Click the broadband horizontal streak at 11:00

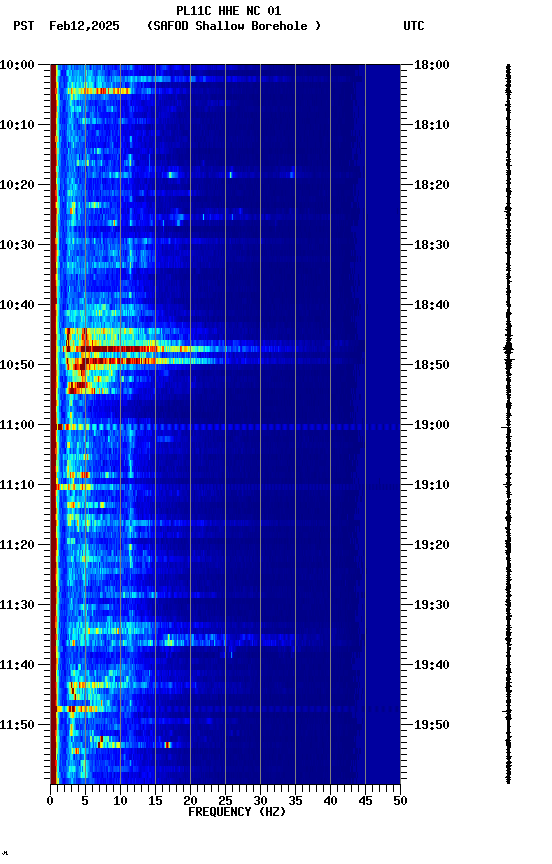click(228, 427)
